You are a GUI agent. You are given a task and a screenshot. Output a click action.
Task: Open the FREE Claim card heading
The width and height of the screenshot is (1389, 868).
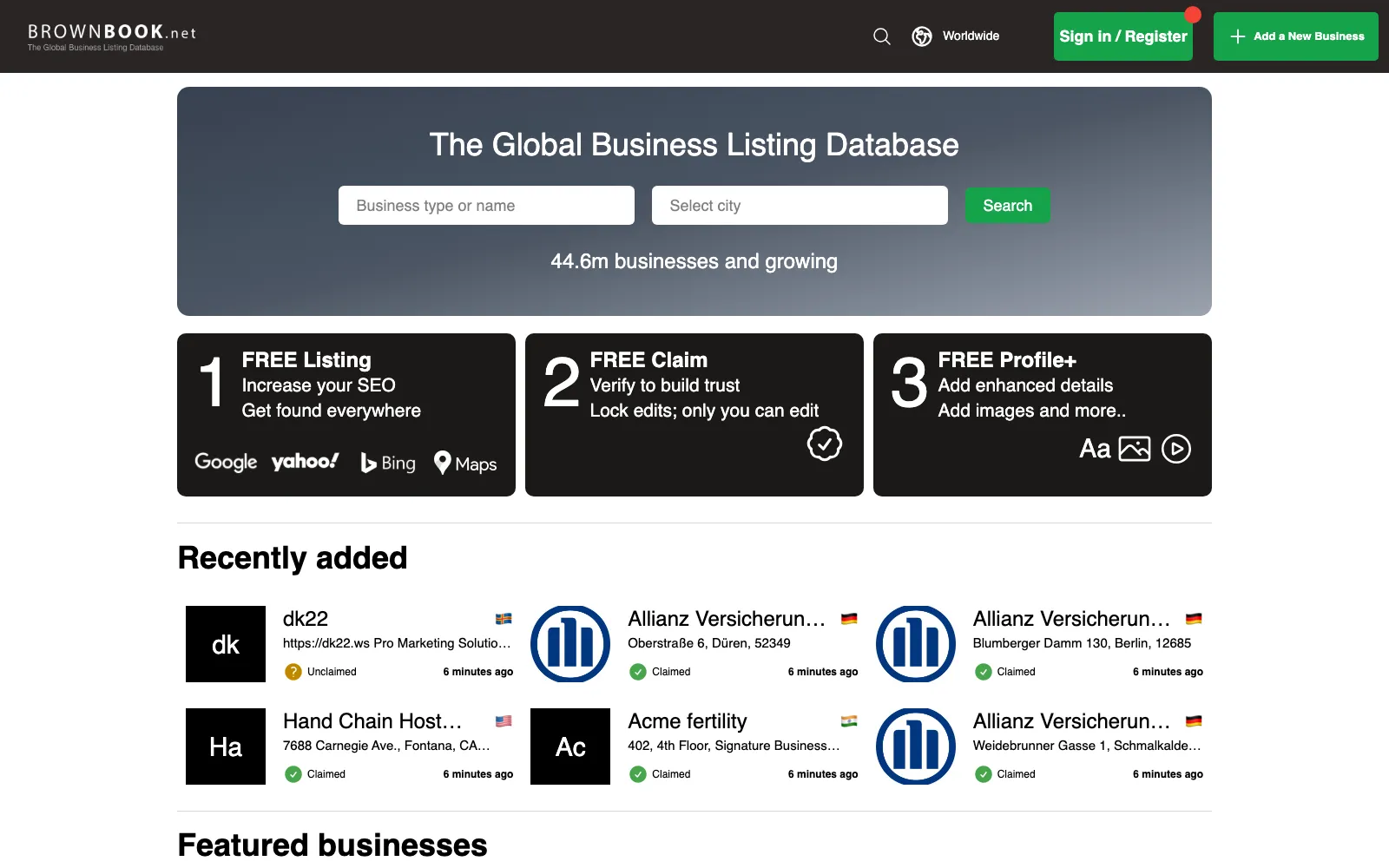tap(648, 360)
